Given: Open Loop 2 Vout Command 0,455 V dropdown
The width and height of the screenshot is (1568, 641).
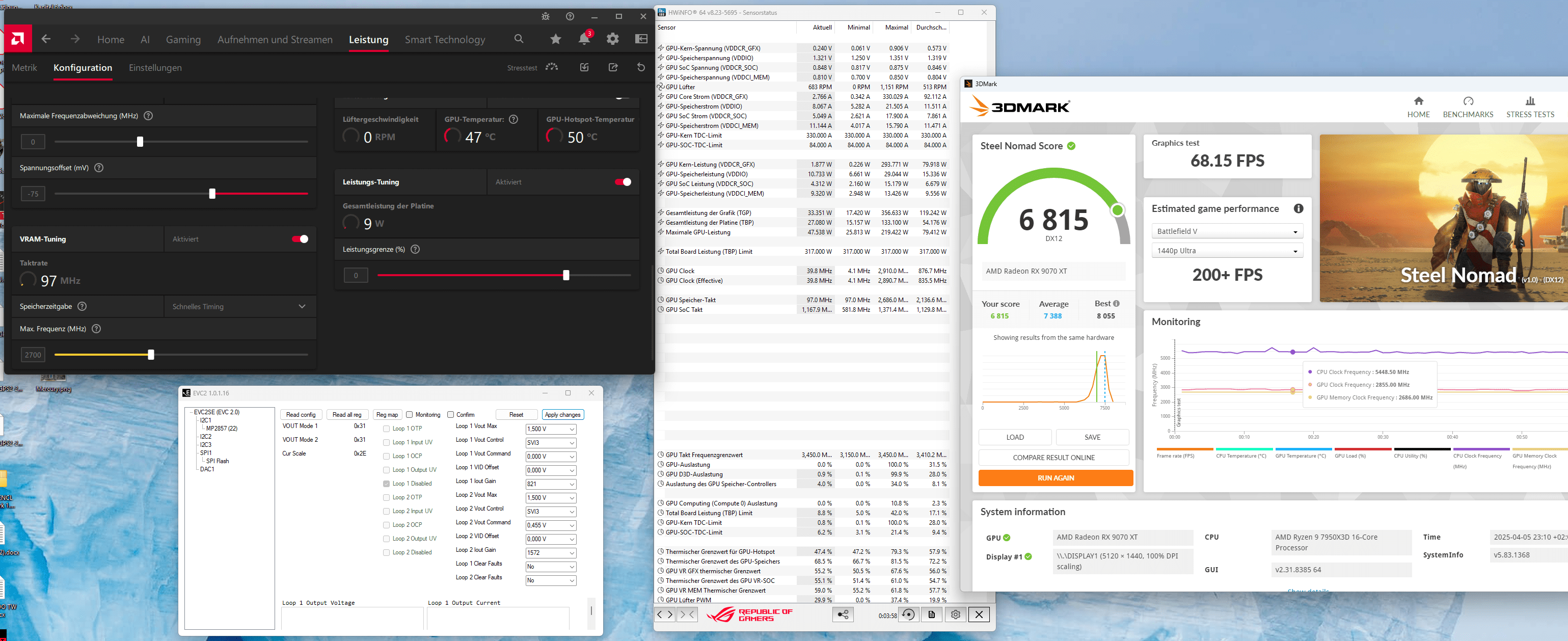Looking at the screenshot, I should [x=550, y=525].
